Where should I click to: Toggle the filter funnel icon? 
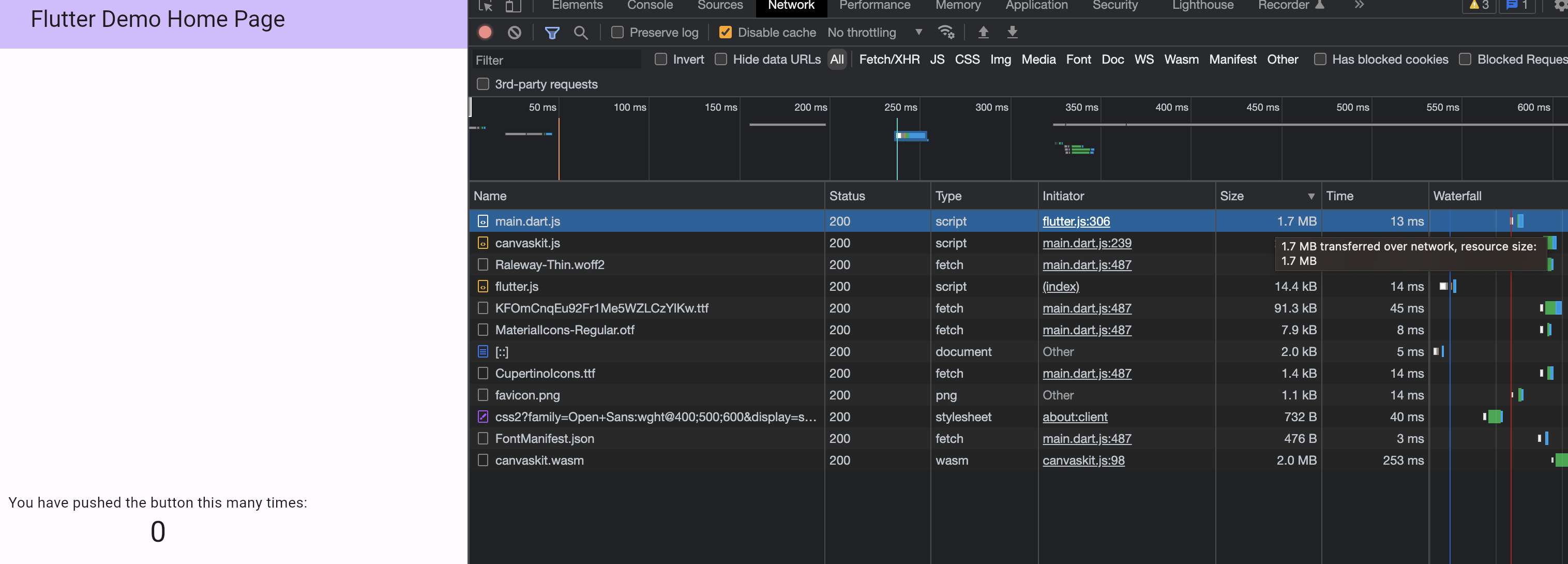(x=551, y=32)
